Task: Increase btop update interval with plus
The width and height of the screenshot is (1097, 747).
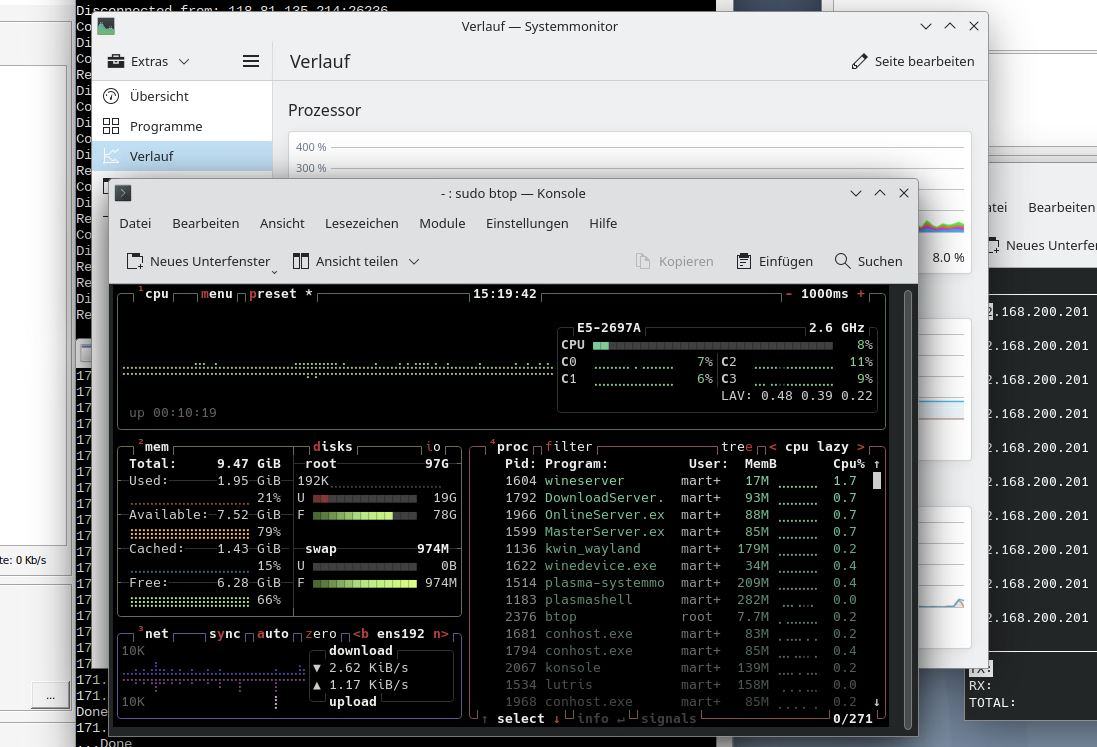Action: (x=861, y=294)
